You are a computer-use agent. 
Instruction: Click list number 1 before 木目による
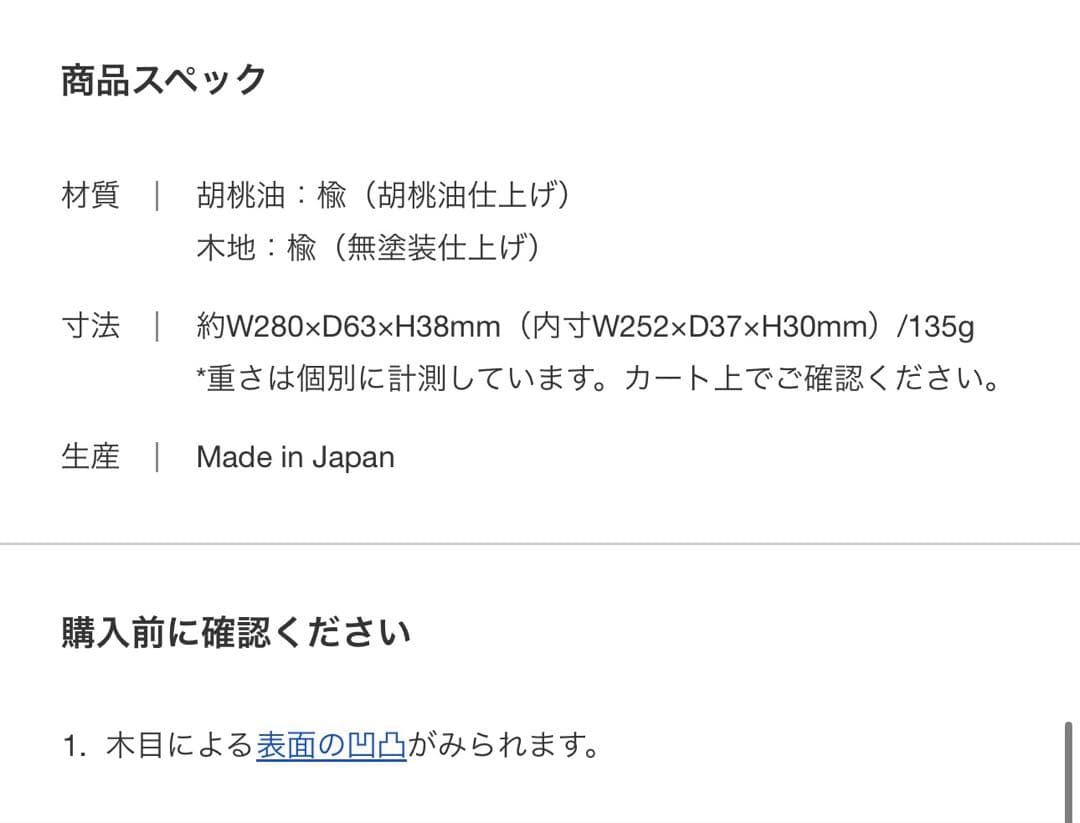pyautogui.click(x=74, y=747)
